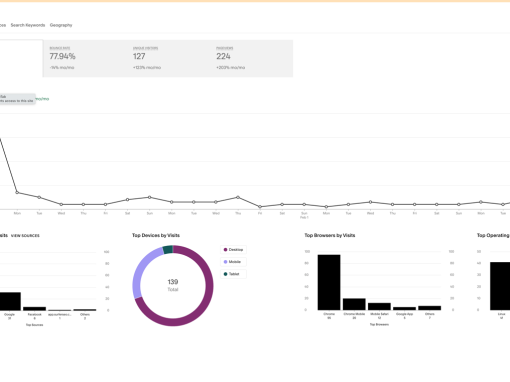This screenshot has width=510, height=382.
Task: Click the 'Top Operating' chart heading
Action: [x=493, y=235]
